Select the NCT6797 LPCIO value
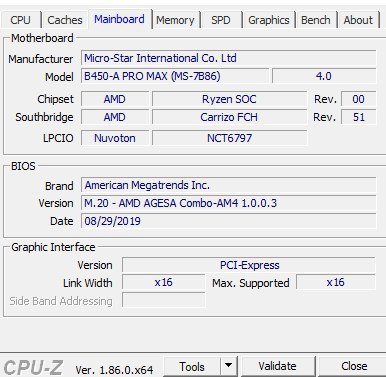 tap(229, 138)
